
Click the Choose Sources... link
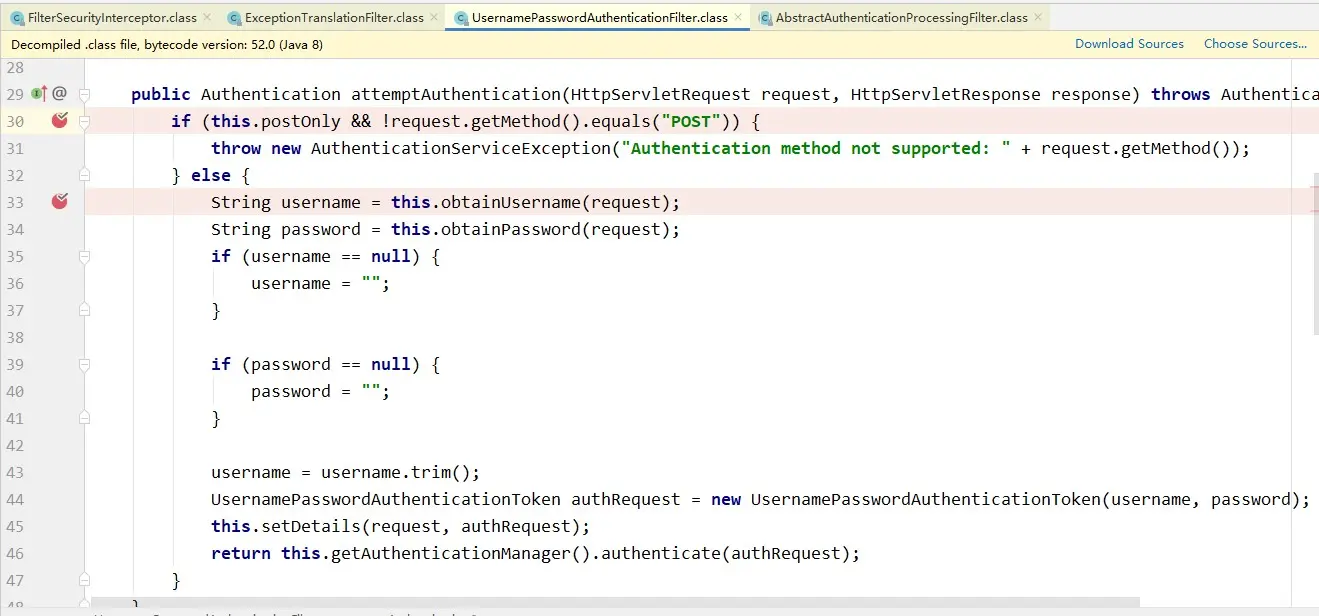point(1255,44)
